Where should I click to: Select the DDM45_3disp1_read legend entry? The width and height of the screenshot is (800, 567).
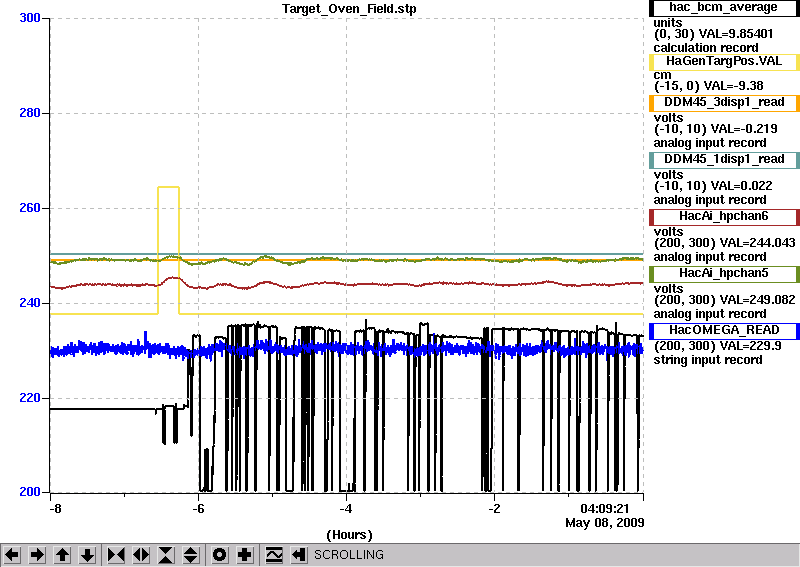click(x=724, y=103)
